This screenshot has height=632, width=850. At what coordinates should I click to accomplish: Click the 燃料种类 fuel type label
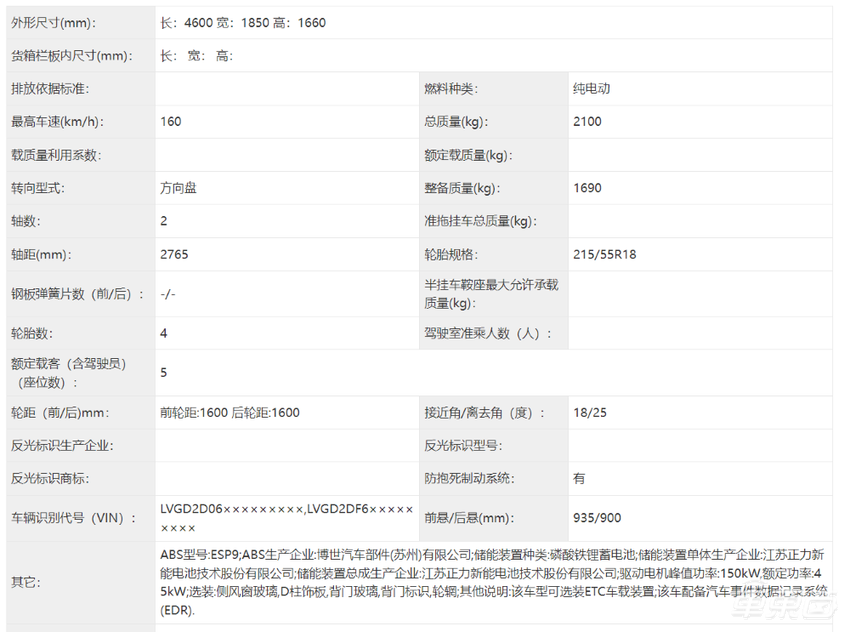[452, 89]
